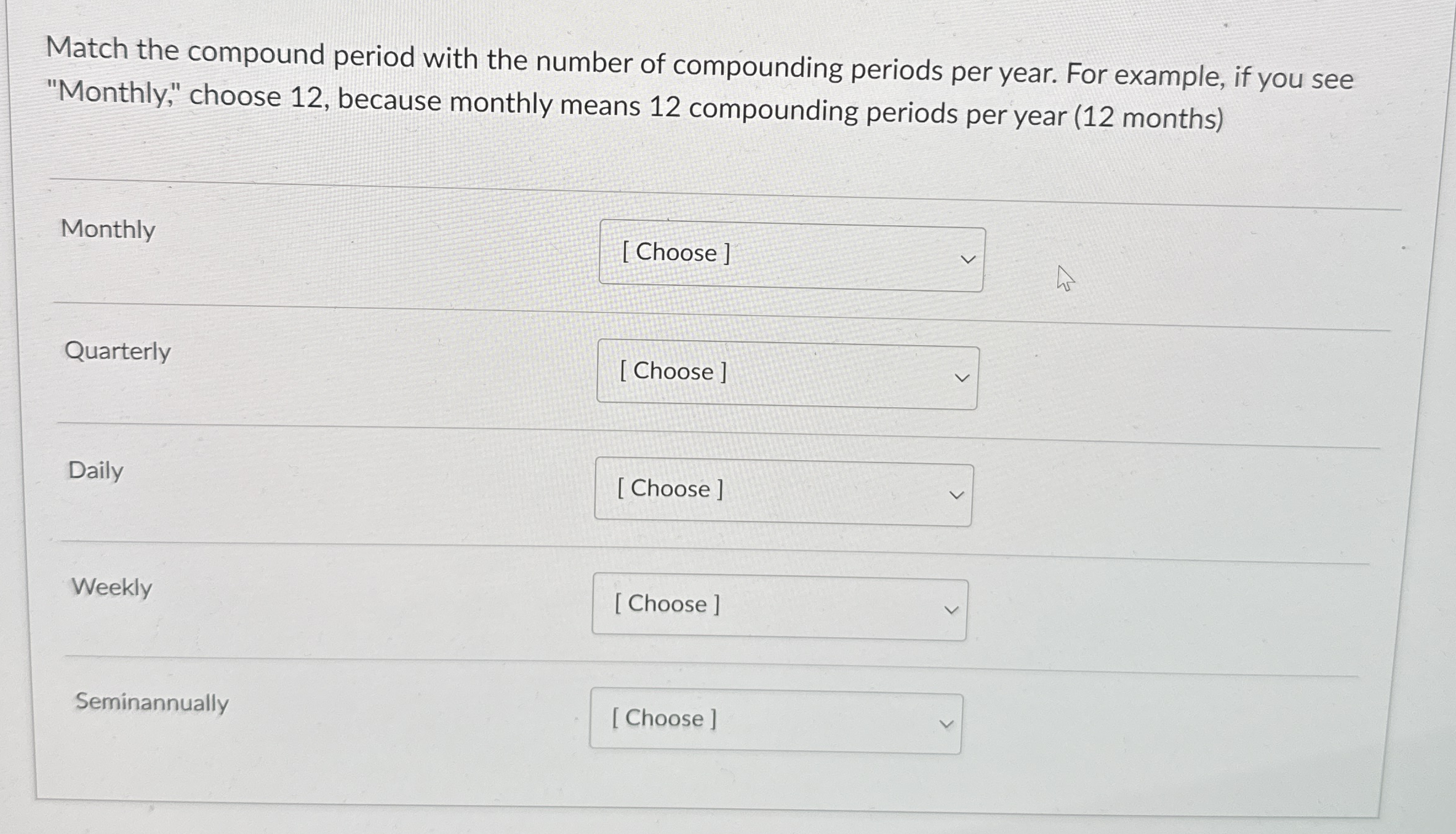Click the Seminannually row label
Viewport: 1456px width, 834px height.
pyautogui.click(x=151, y=703)
